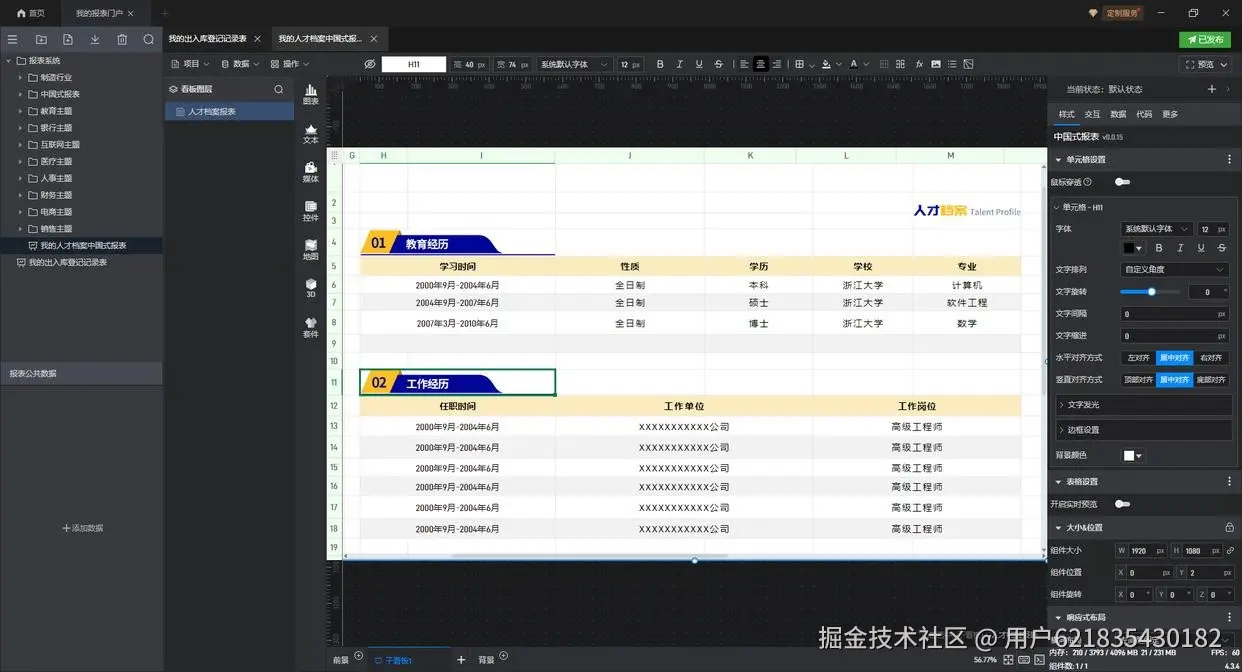This screenshot has height=672, width=1242.
Task: Open the font color swatch in properties panel
Action: point(1133,248)
